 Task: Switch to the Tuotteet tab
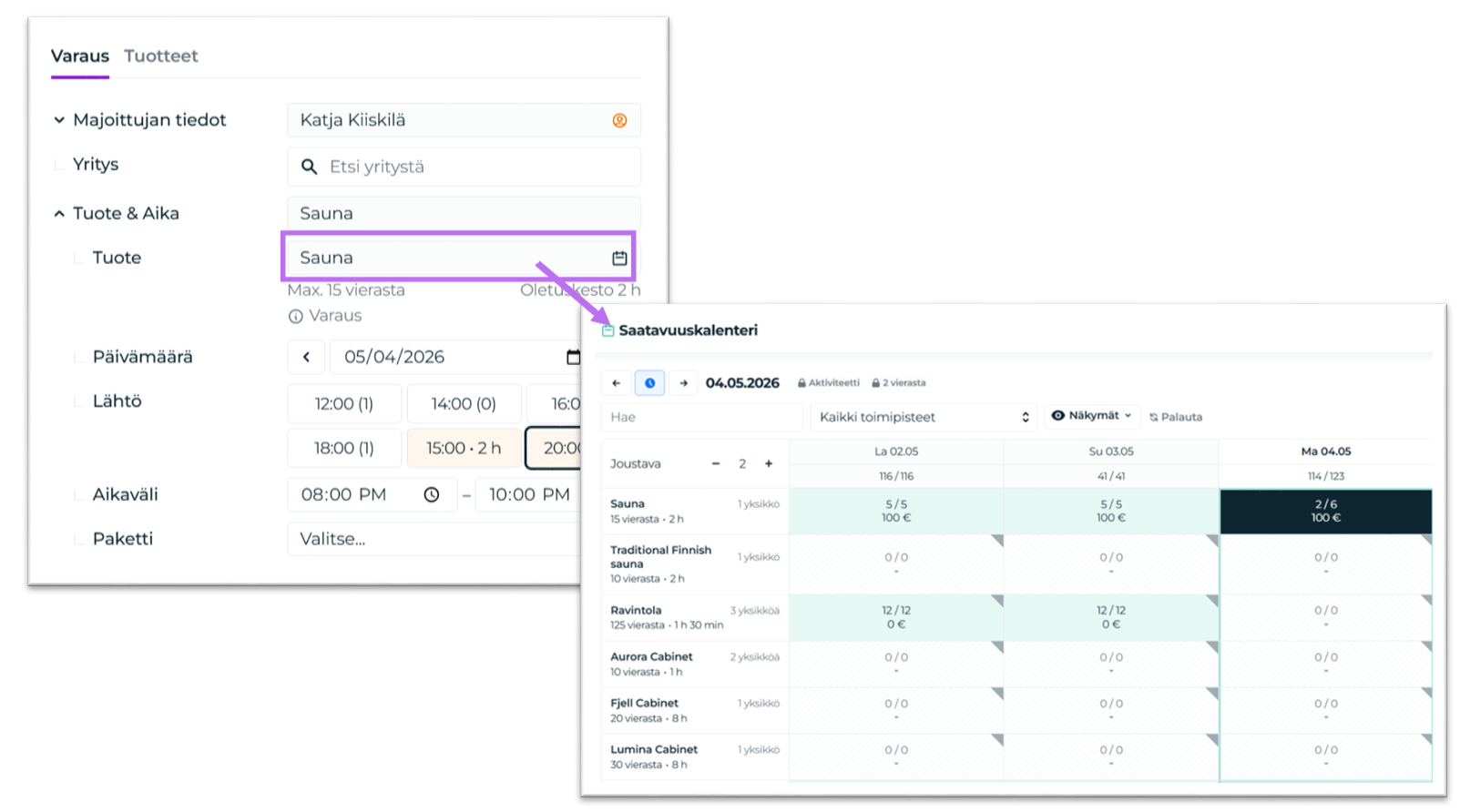[x=161, y=56]
